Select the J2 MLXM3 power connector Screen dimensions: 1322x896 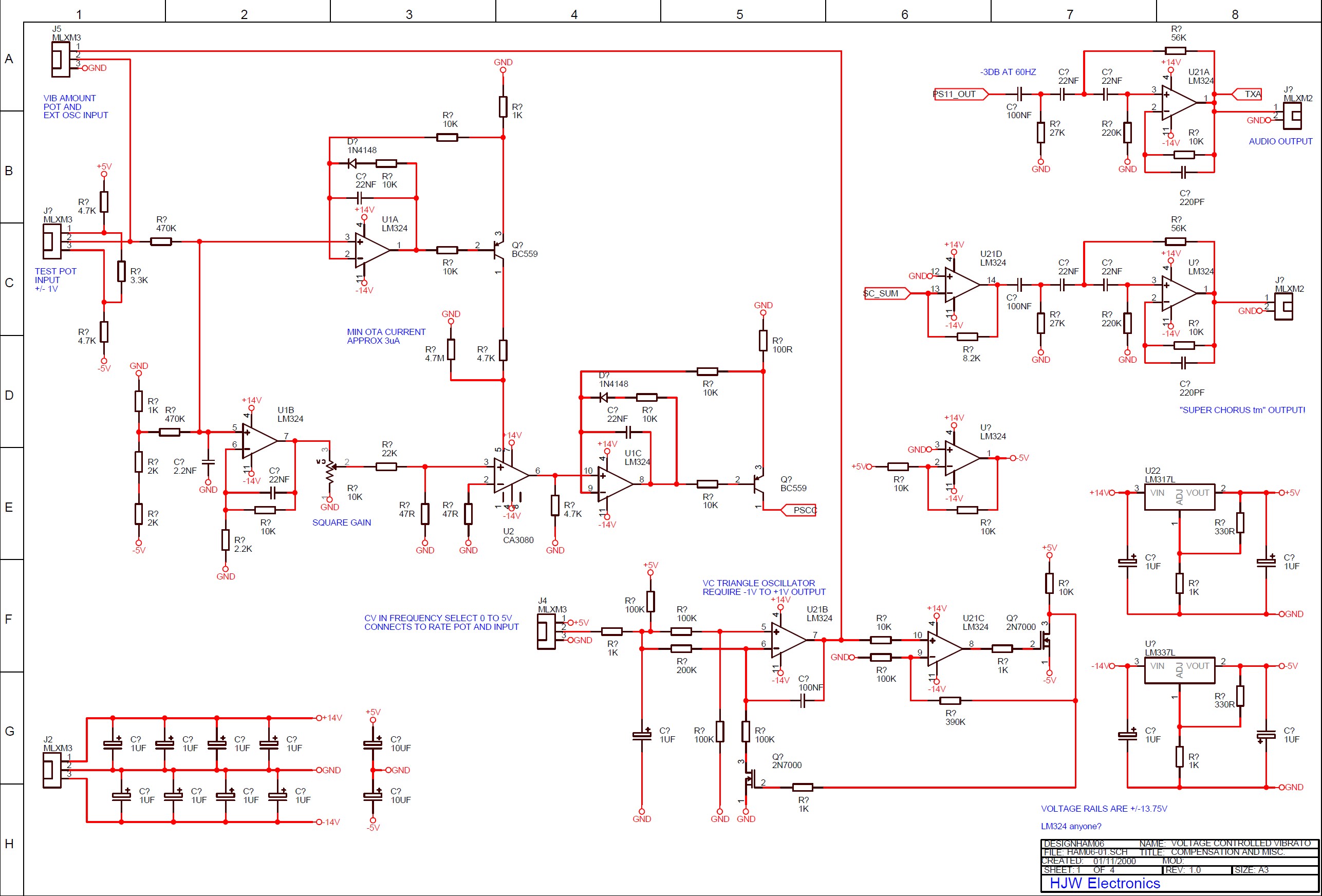pos(52,770)
